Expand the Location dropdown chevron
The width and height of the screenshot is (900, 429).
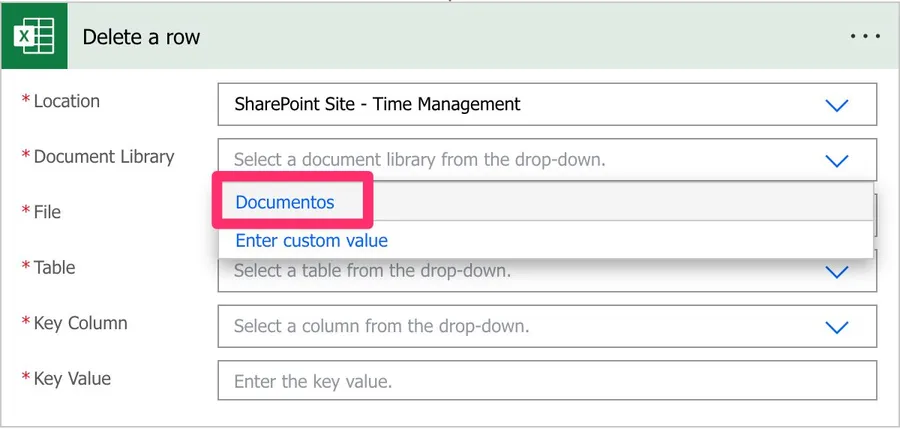(x=836, y=105)
